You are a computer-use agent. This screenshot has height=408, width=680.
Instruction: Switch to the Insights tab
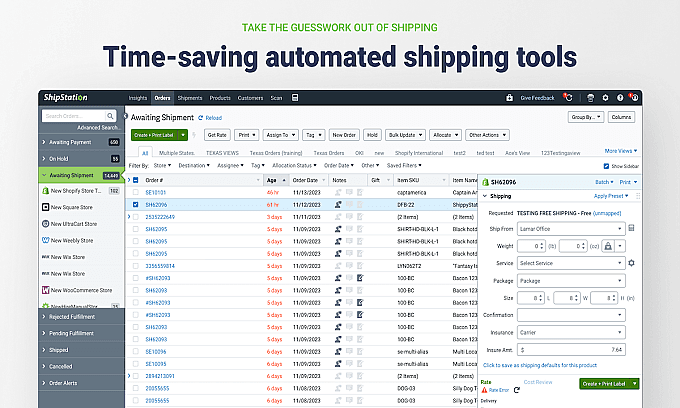pyautogui.click(x=138, y=98)
